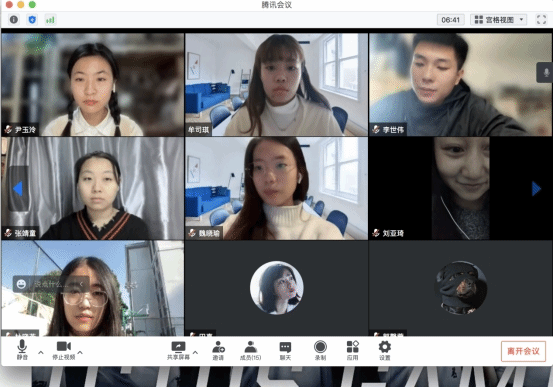Toggle the floating microphone button on right edge
Image resolution: width=553 pixels, height=387 pixels.
coord(545,73)
